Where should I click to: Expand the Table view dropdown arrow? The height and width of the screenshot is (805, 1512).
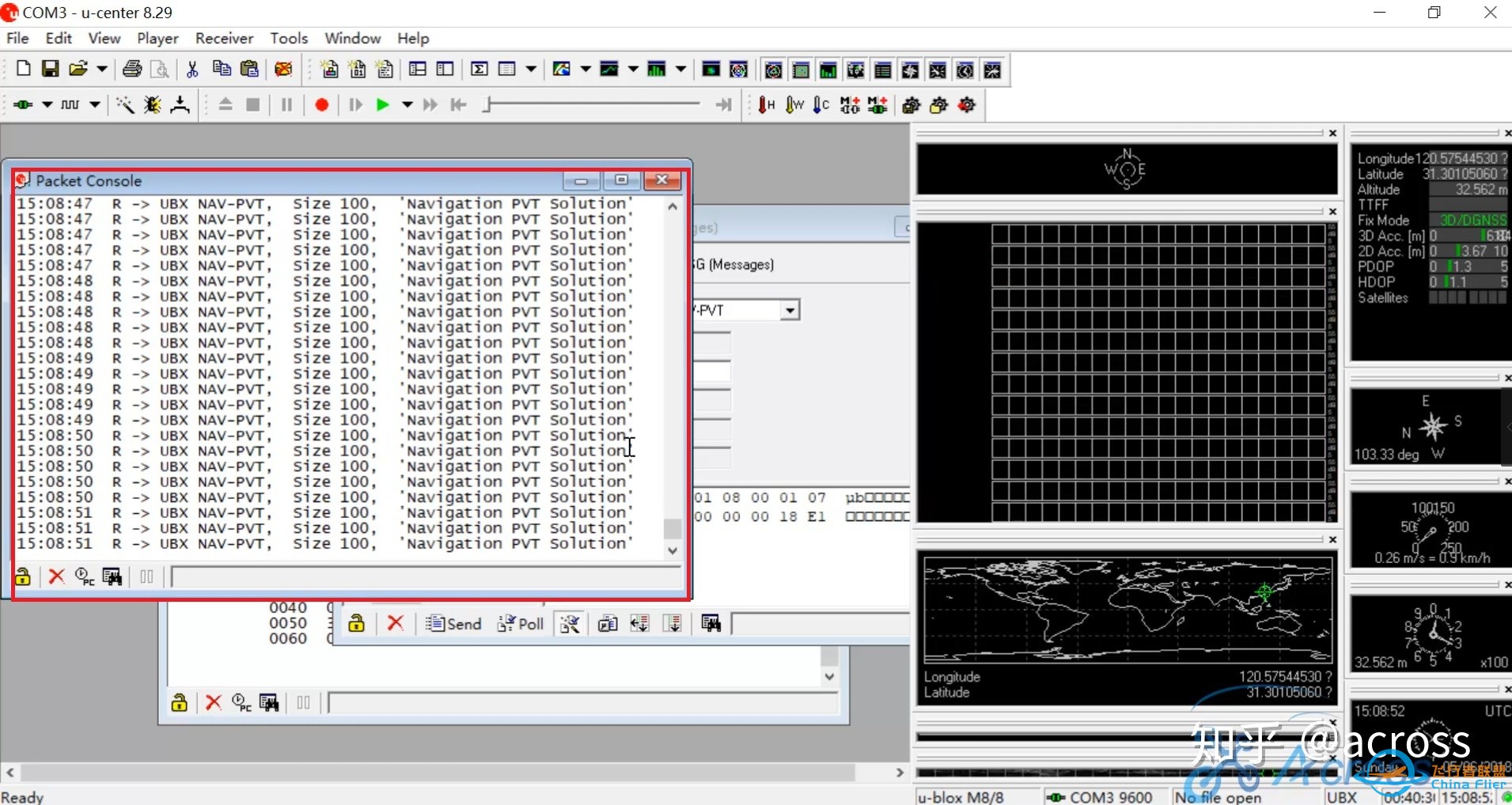coord(531,70)
